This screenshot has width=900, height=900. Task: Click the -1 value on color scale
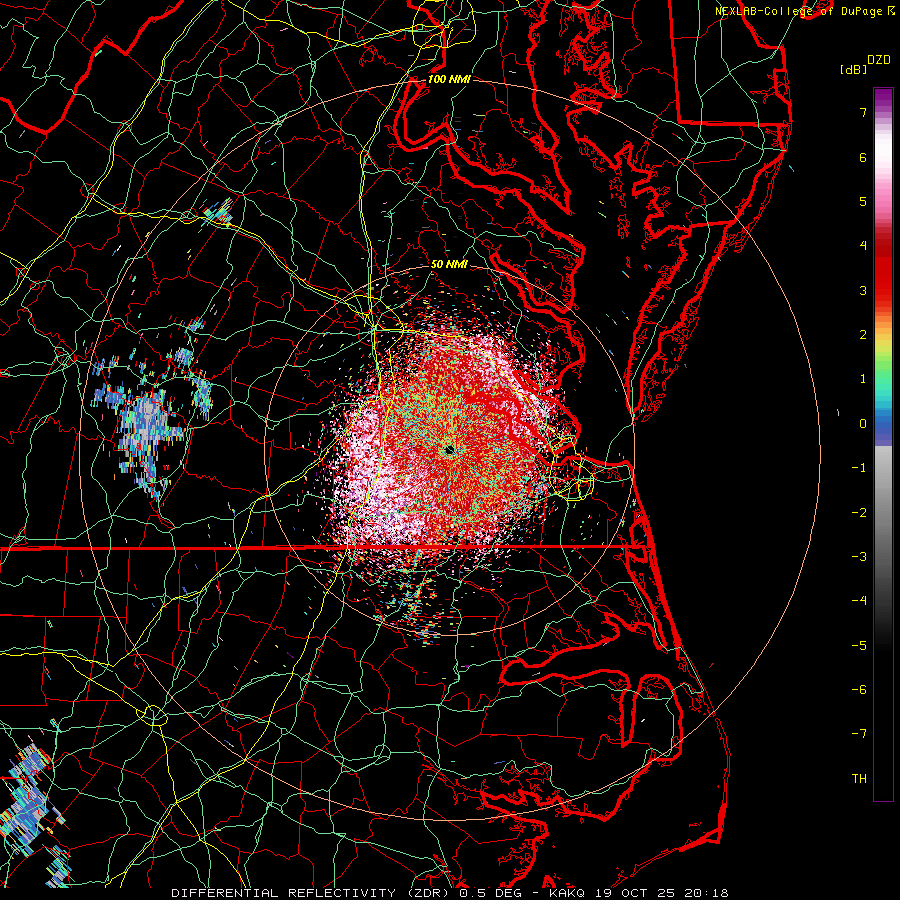point(859,468)
